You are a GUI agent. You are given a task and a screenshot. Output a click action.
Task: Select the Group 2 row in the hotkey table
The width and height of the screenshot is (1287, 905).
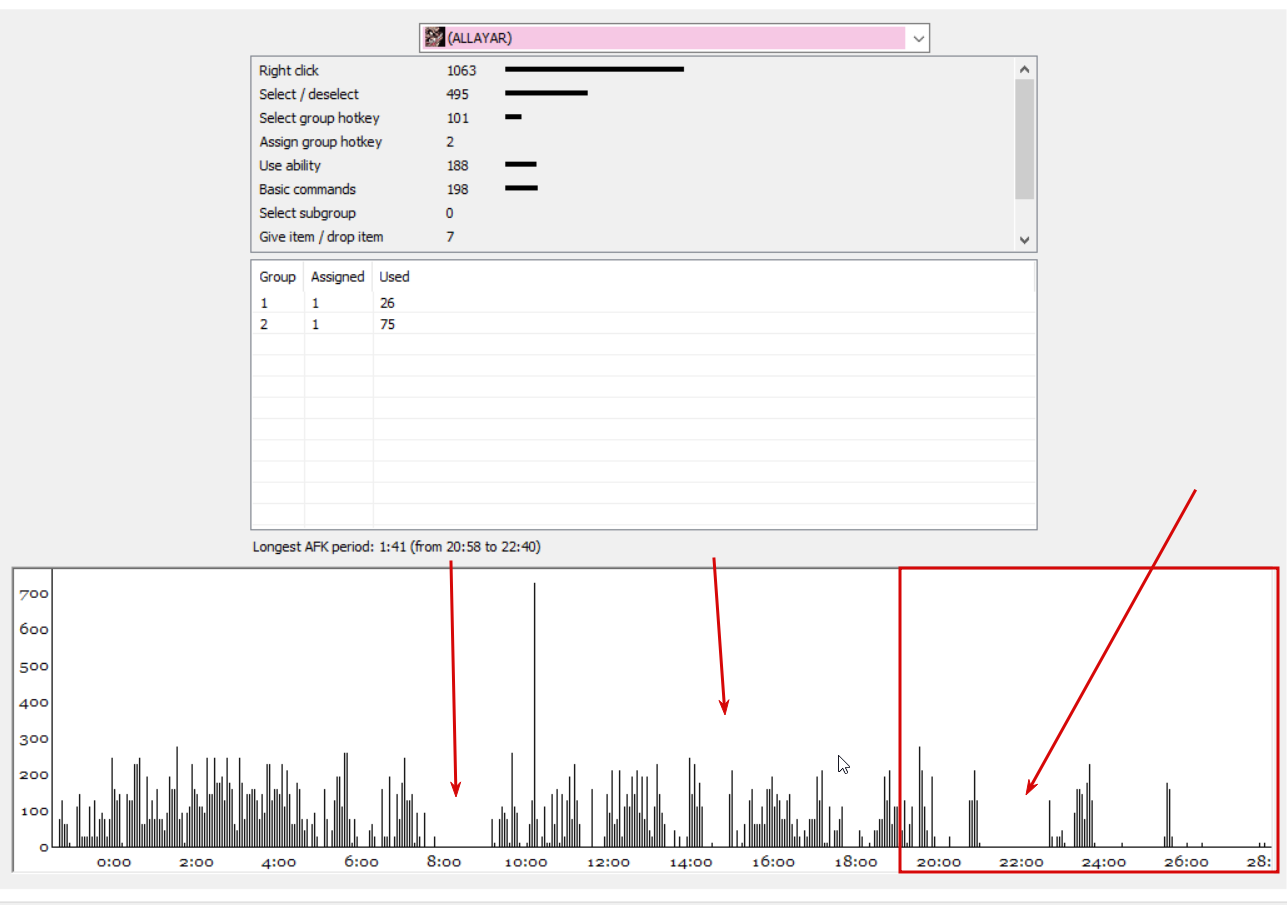pyautogui.click(x=643, y=324)
